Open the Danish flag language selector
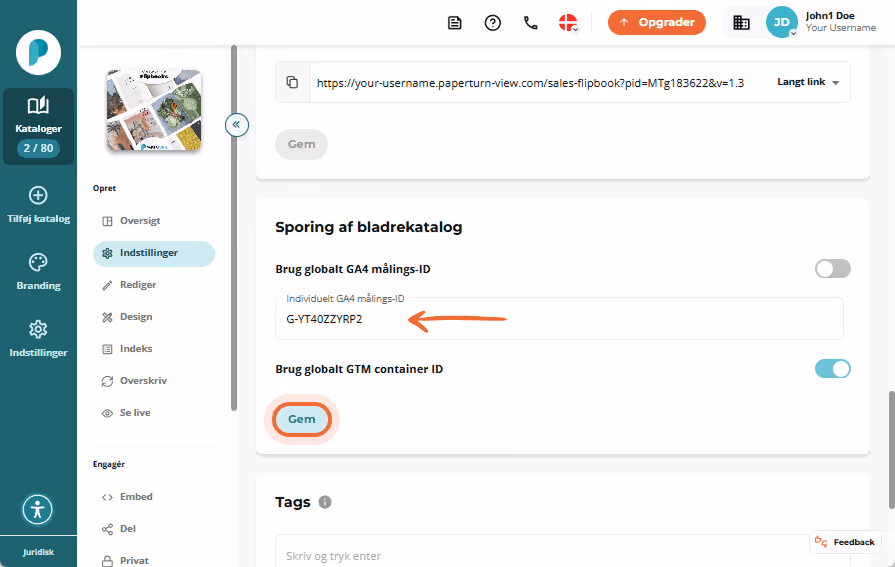895x567 pixels. [x=568, y=23]
